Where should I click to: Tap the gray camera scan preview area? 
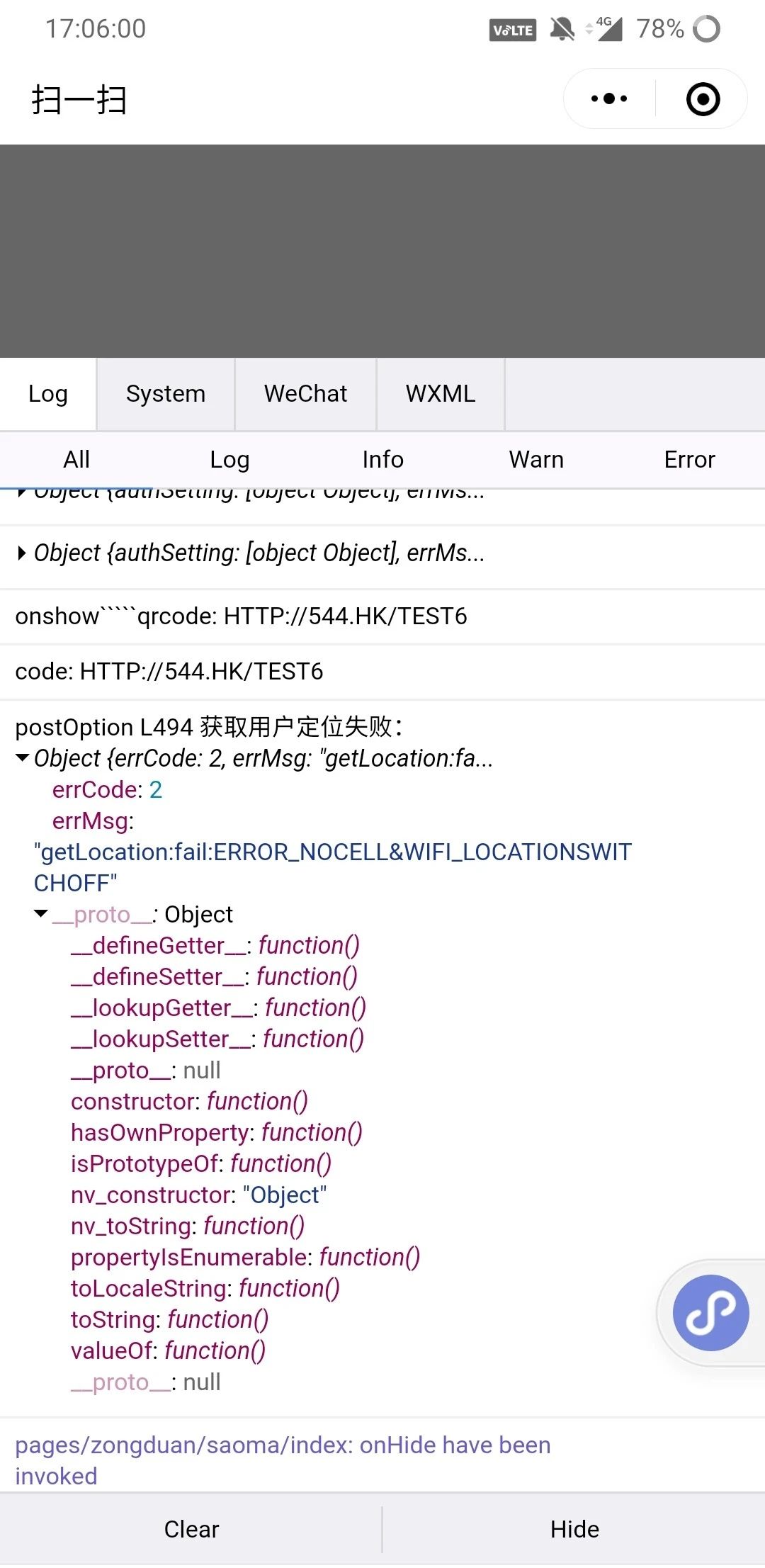382,251
